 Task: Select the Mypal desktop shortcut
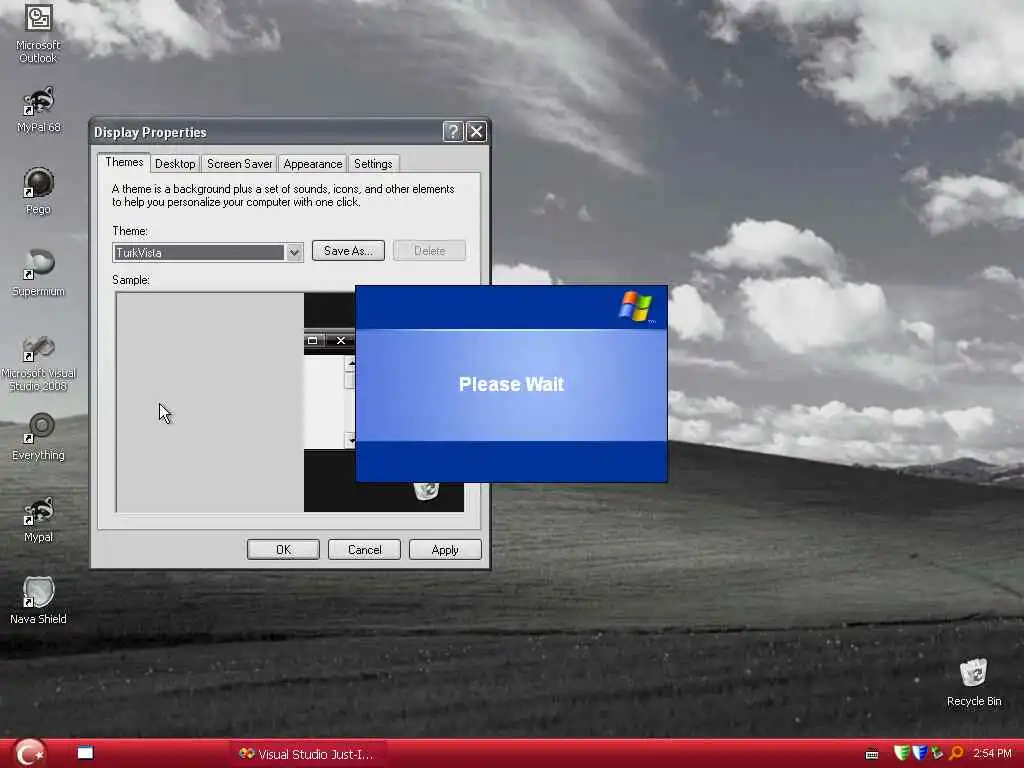pyautogui.click(x=38, y=519)
